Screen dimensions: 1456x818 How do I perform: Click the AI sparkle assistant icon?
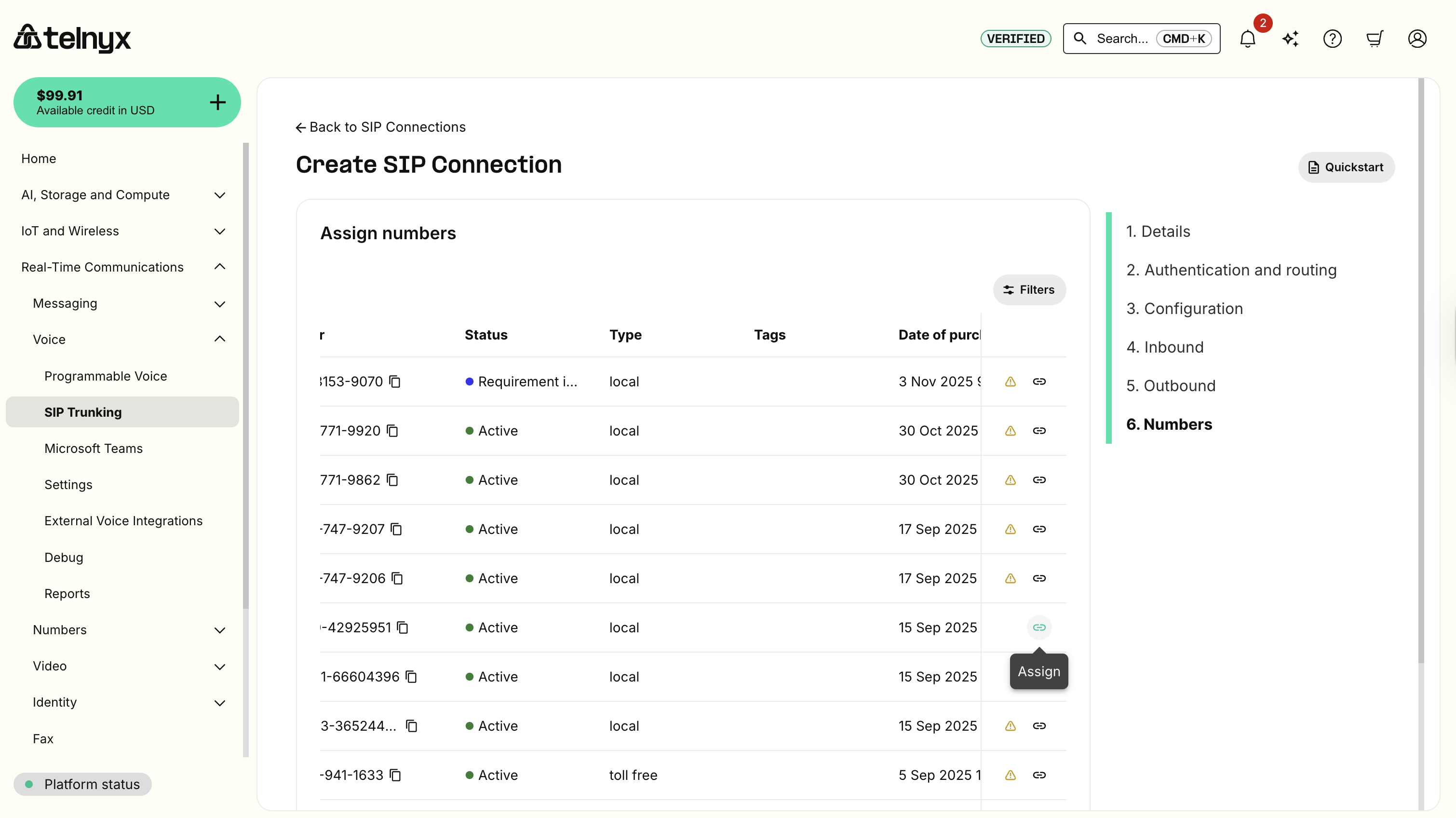click(1290, 39)
